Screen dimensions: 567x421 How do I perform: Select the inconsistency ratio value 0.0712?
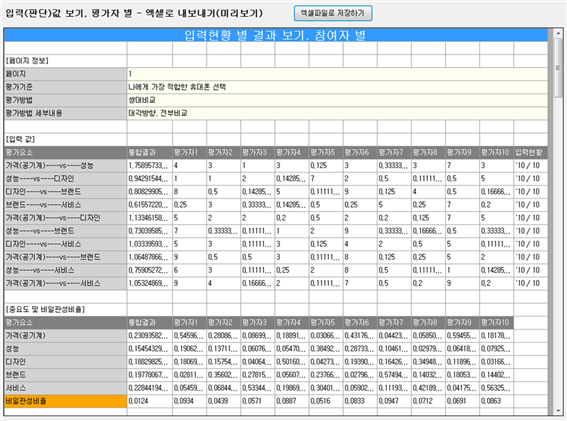tap(428, 401)
